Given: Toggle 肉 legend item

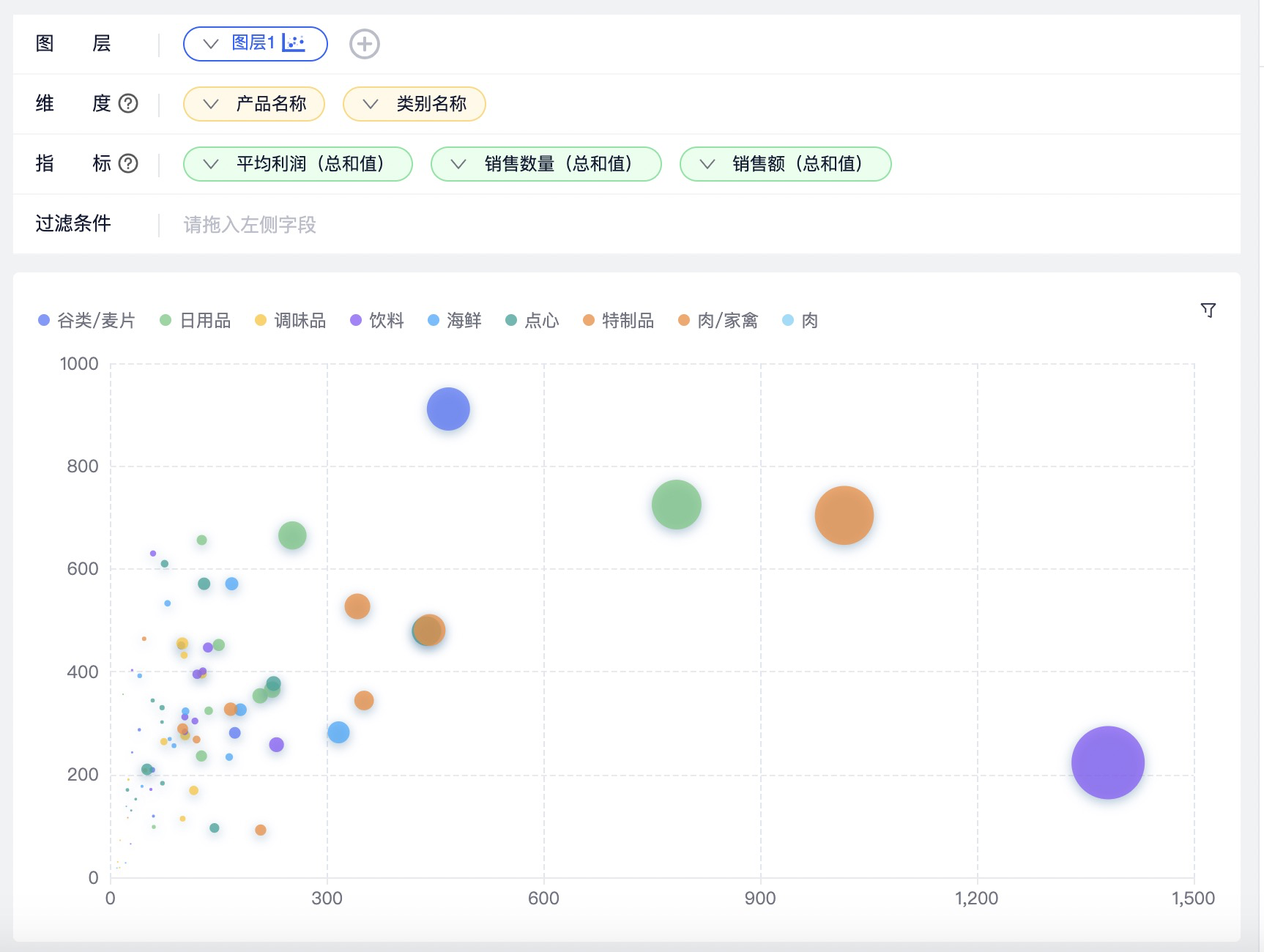Looking at the screenshot, I should [x=800, y=321].
